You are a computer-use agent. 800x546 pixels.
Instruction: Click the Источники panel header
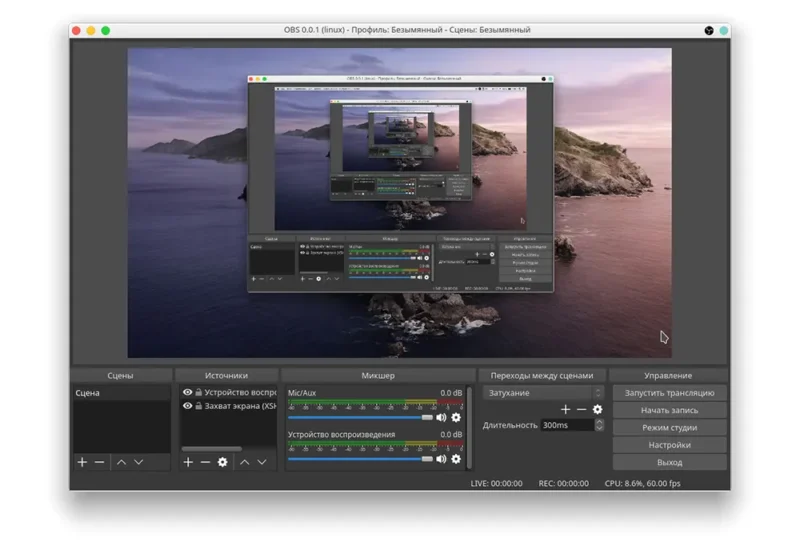pos(227,376)
